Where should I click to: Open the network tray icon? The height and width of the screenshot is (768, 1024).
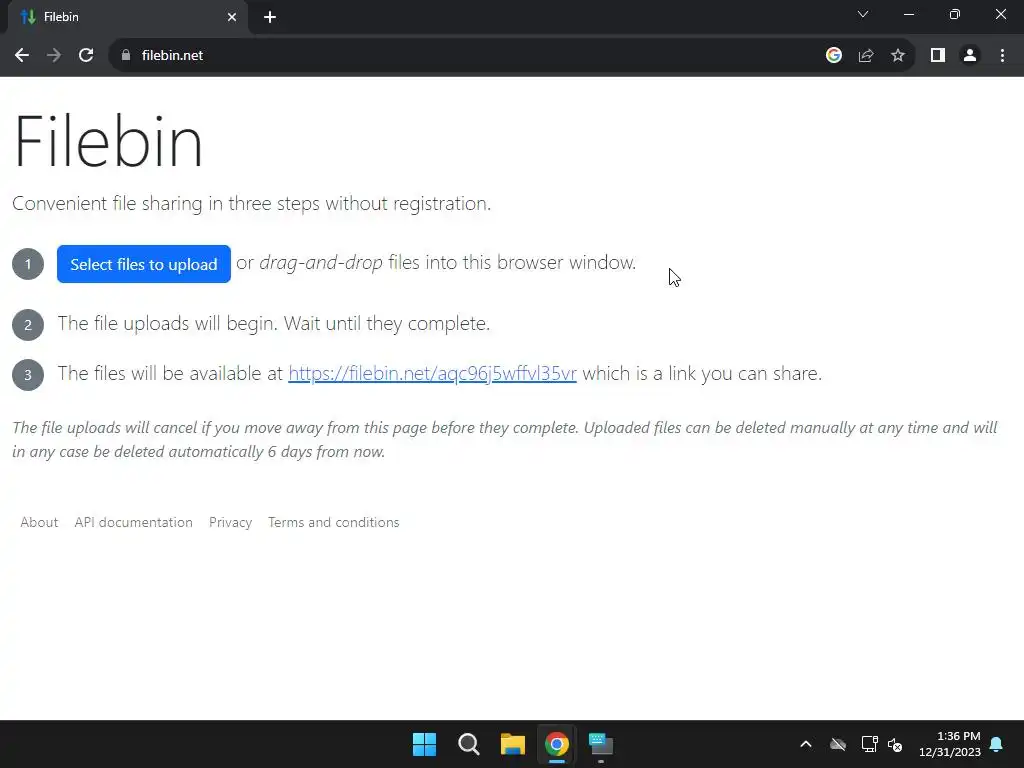click(869, 744)
